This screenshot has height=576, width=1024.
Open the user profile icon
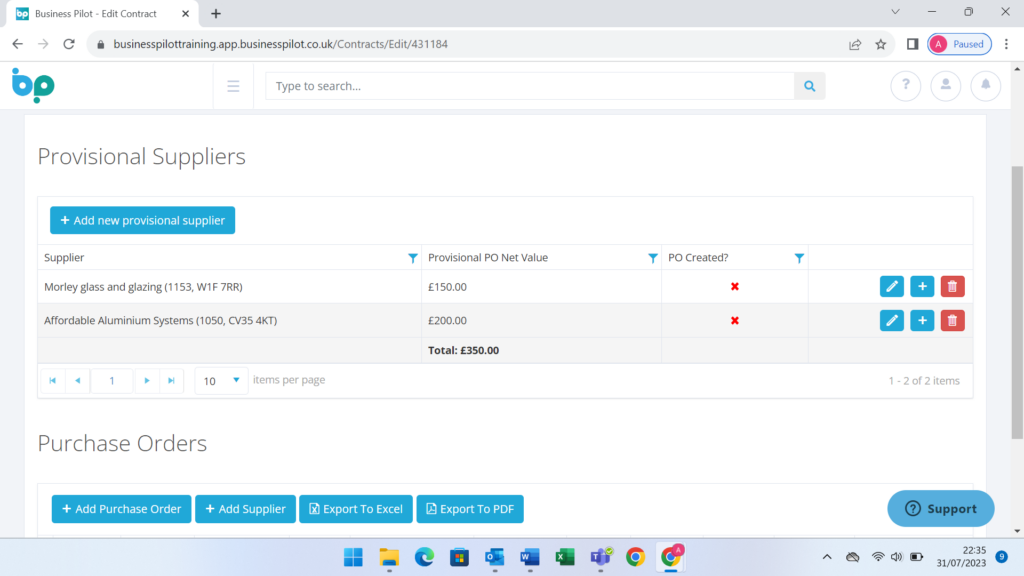pyautogui.click(x=945, y=87)
